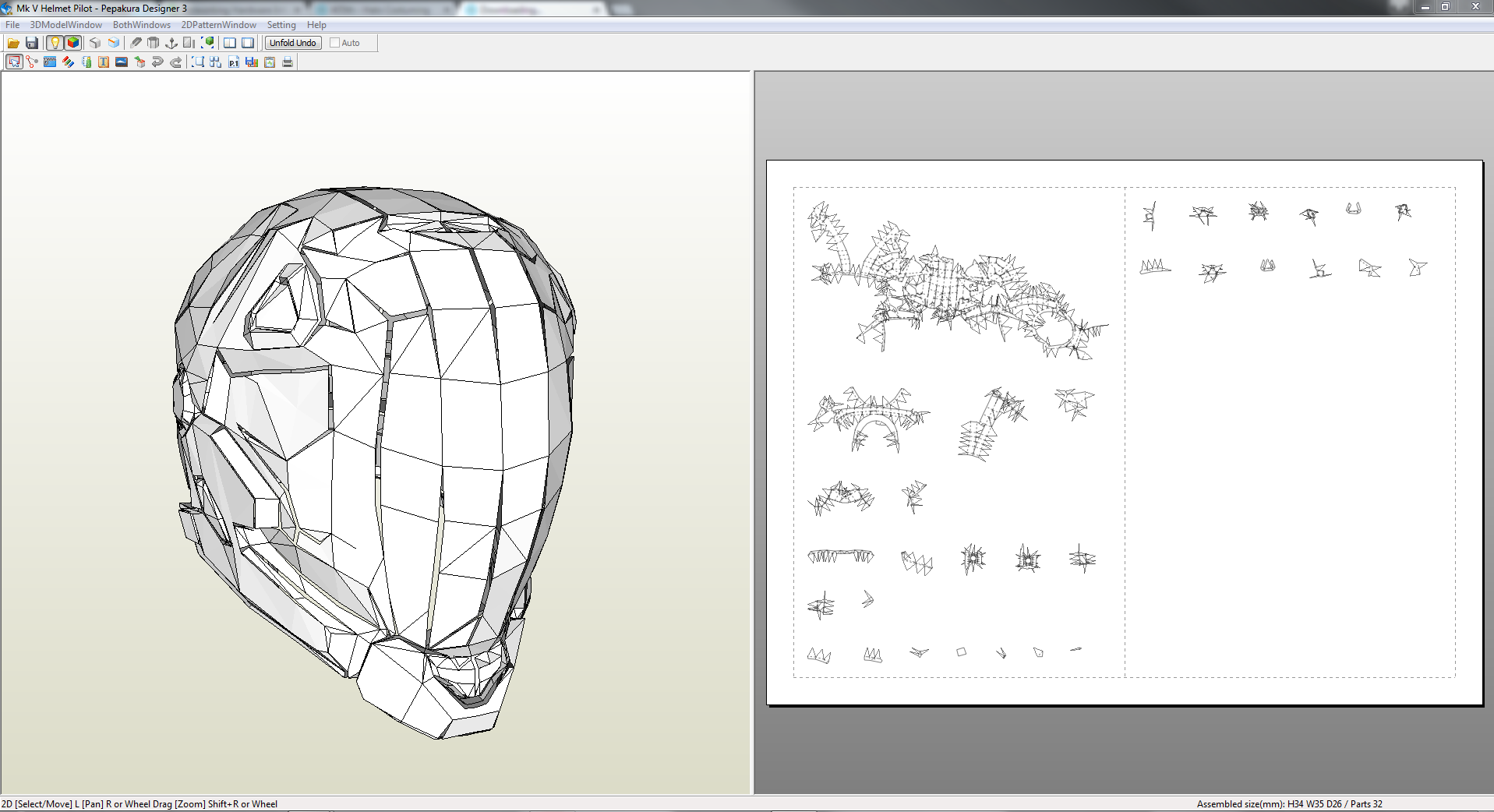The image size is (1494, 812).
Task: Click the Unfold Undo button
Action: point(293,43)
